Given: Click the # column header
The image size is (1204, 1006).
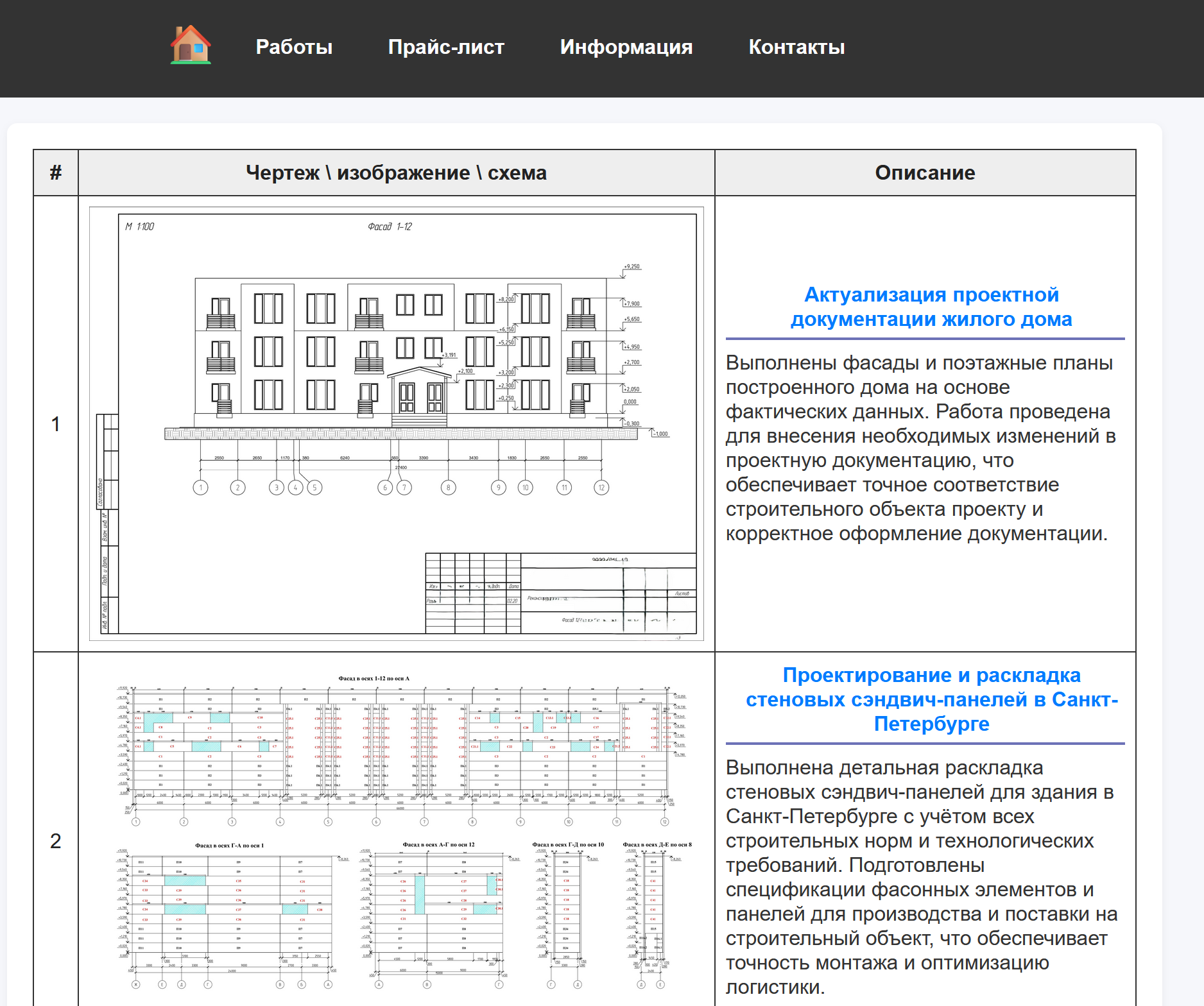Looking at the screenshot, I should point(56,172).
